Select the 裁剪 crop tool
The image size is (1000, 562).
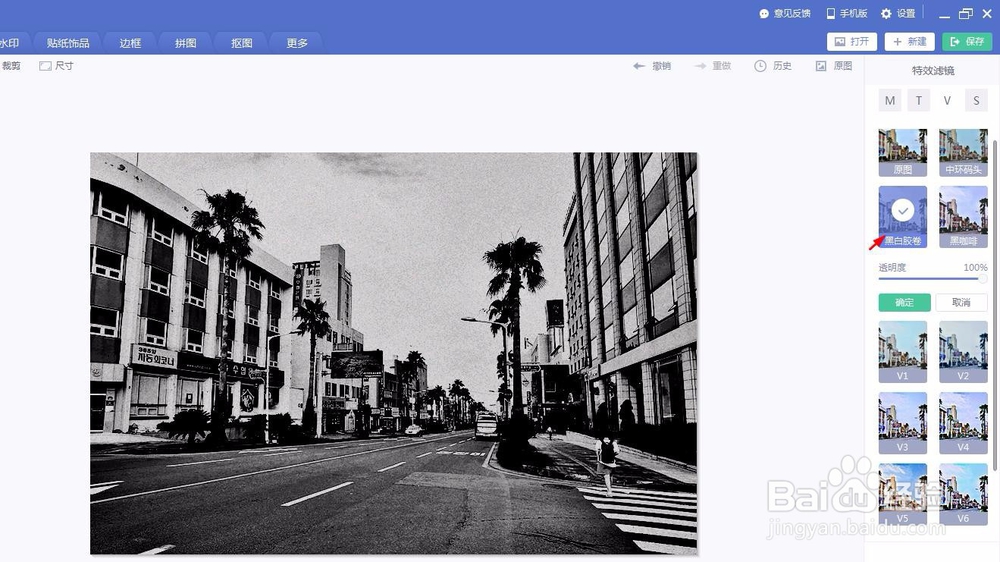pyautogui.click(x=11, y=66)
